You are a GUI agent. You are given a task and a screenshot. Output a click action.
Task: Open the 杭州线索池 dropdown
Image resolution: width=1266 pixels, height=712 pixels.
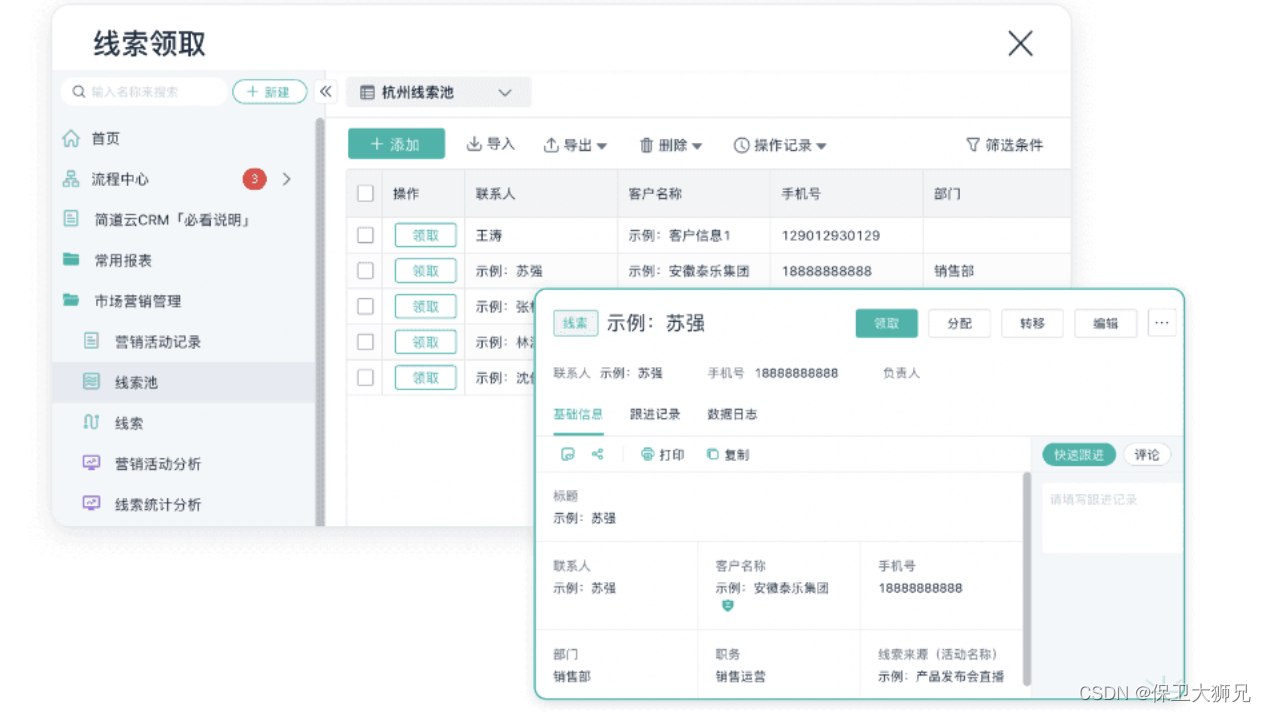[x=439, y=92]
